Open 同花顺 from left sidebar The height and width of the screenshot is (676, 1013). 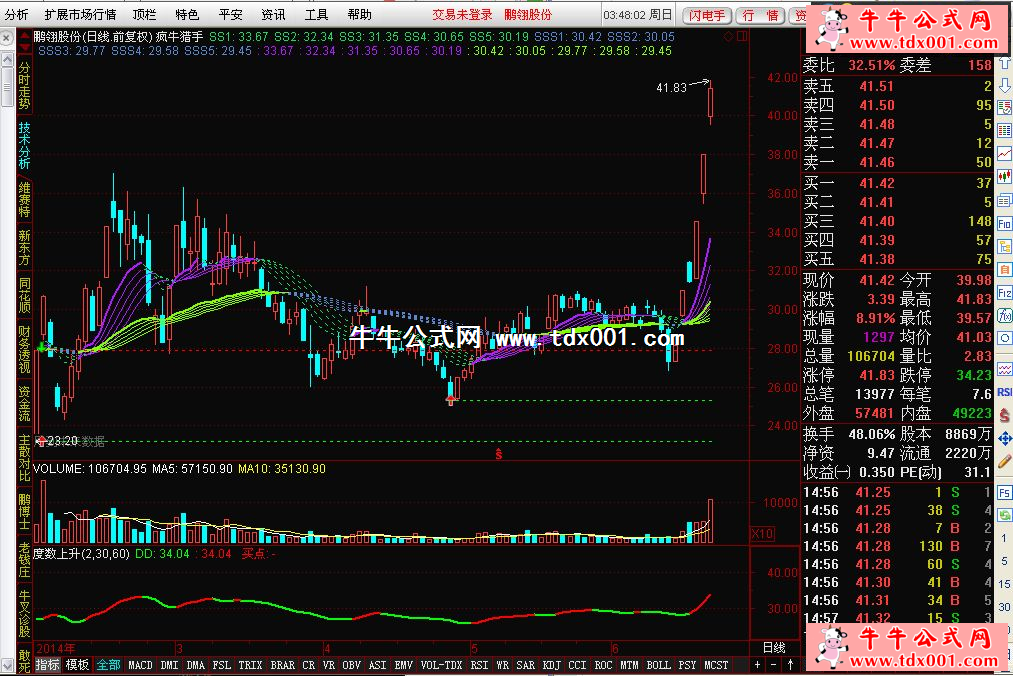coord(25,295)
